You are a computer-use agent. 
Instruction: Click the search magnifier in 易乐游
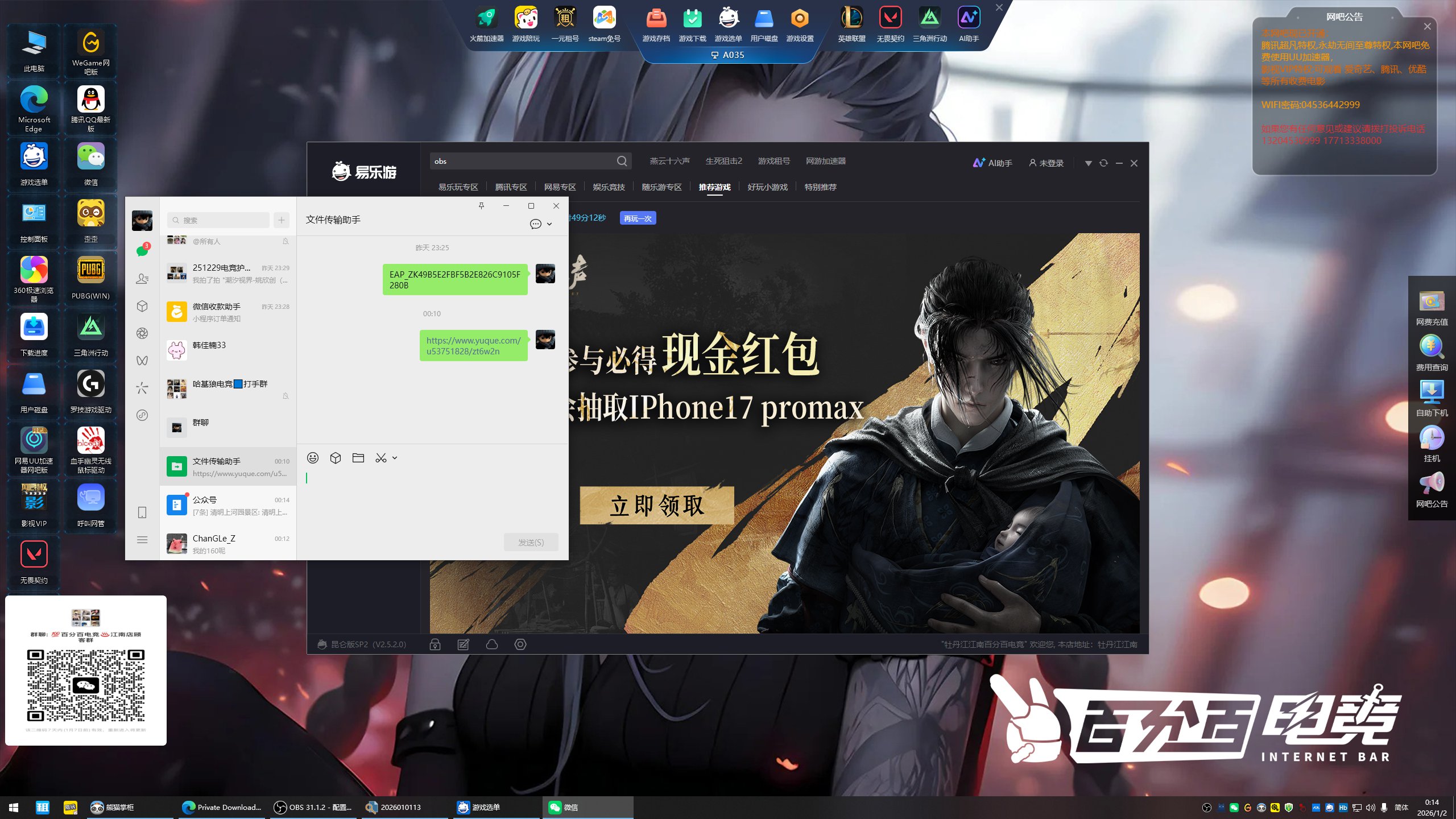pyautogui.click(x=622, y=162)
